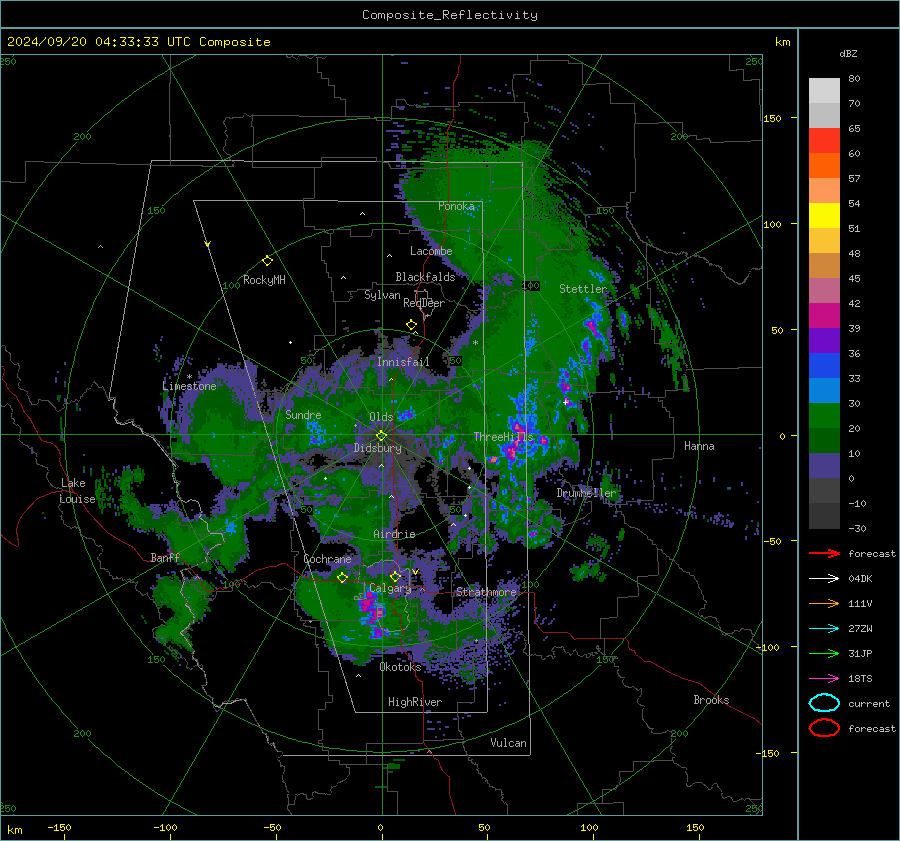The image size is (900, 841).
Task: Click the Hanna city label
Action: coord(699,446)
